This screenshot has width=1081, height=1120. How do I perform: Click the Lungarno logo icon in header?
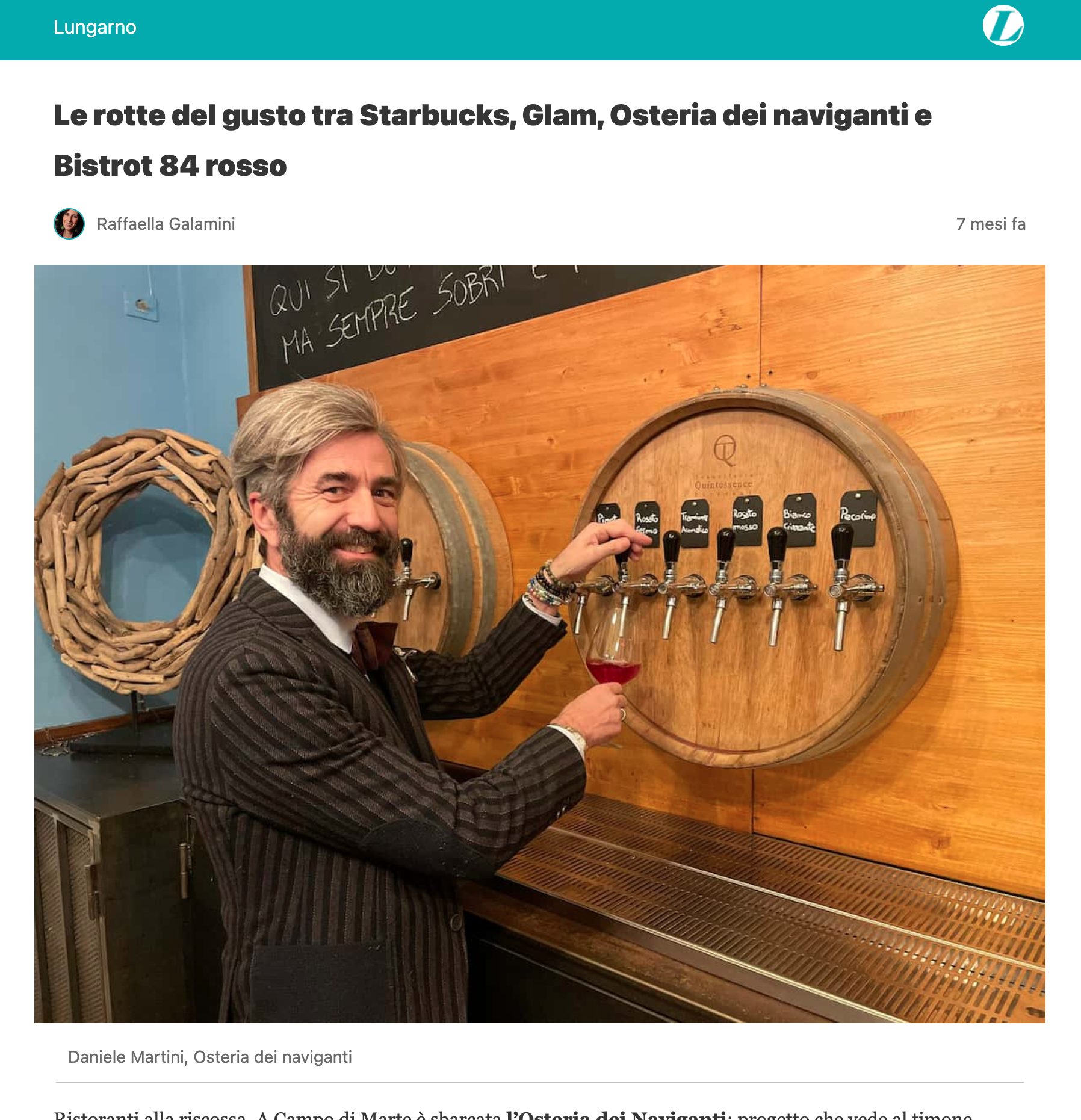1003,26
